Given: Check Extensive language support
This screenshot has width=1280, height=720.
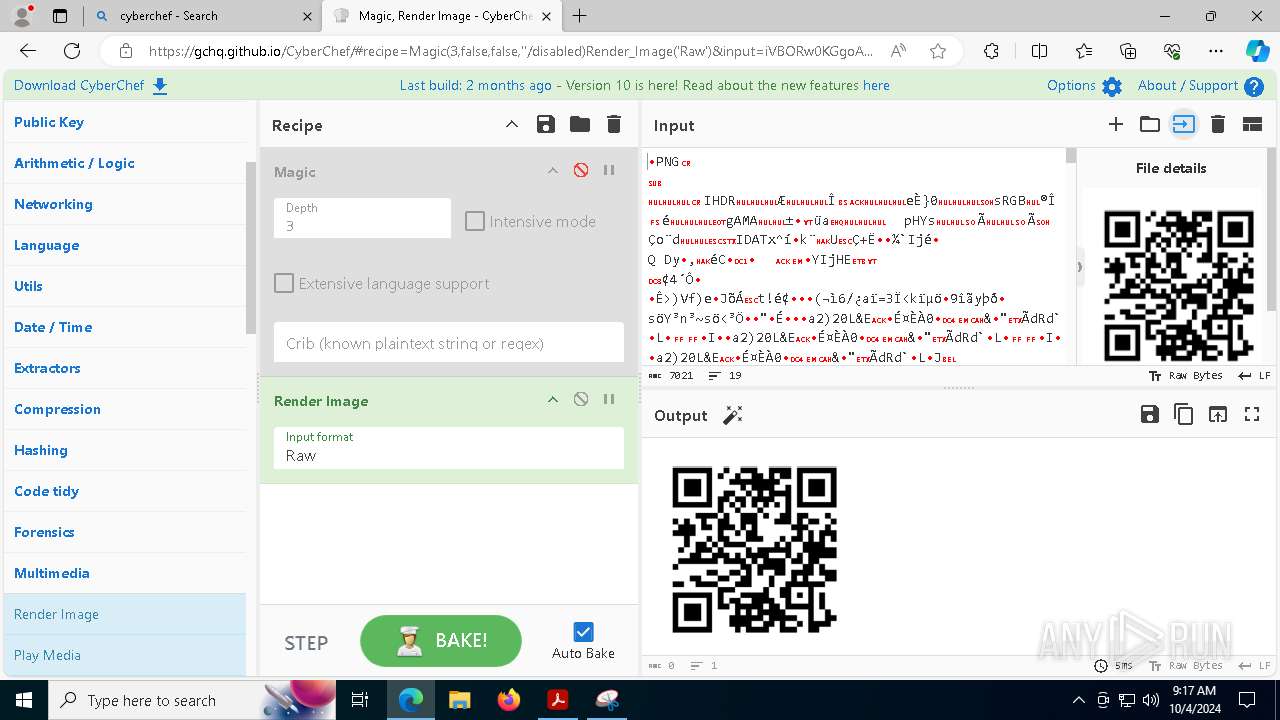Looking at the screenshot, I should pos(284,283).
